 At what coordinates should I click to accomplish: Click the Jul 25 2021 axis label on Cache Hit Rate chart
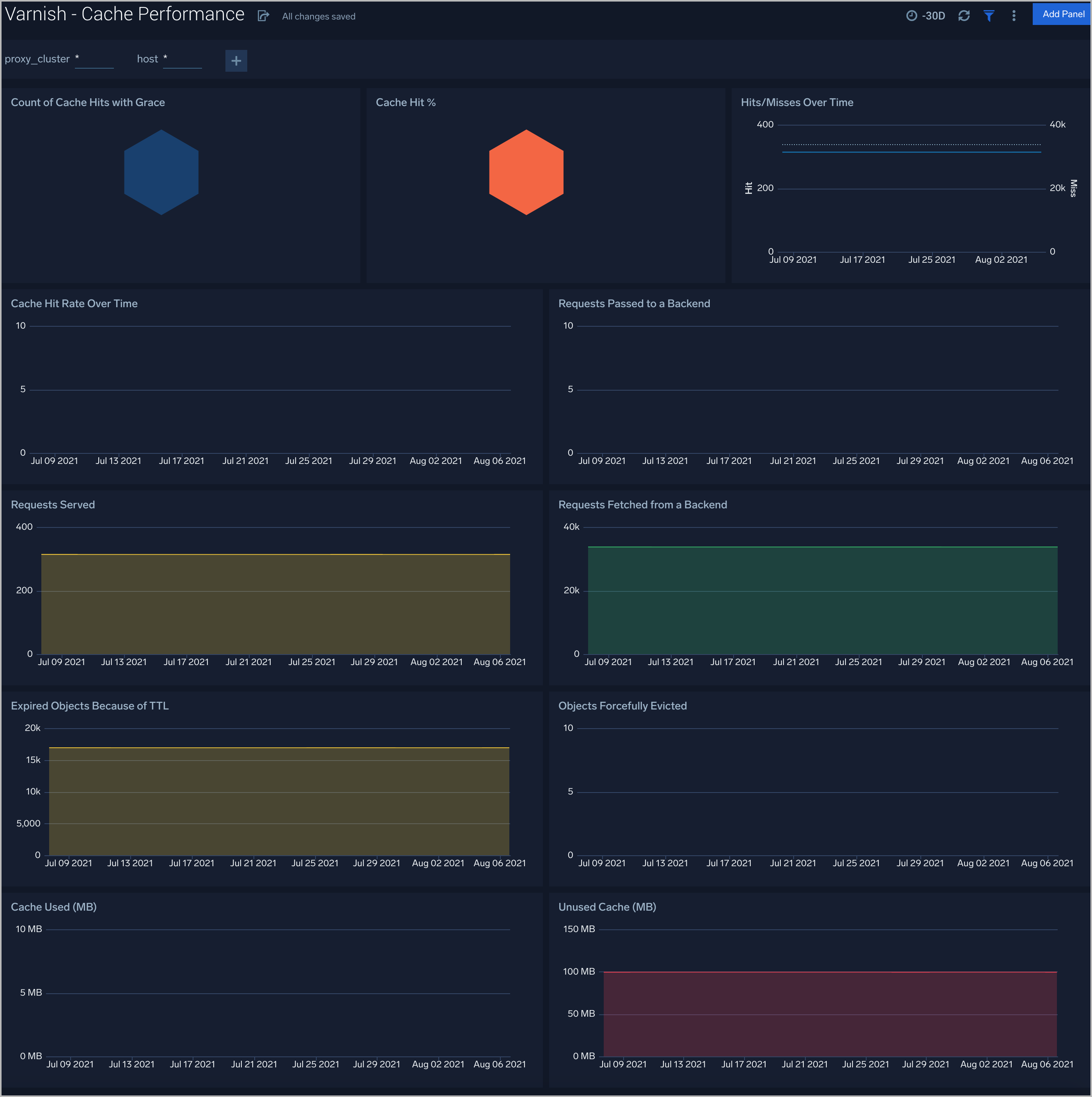click(308, 460)
